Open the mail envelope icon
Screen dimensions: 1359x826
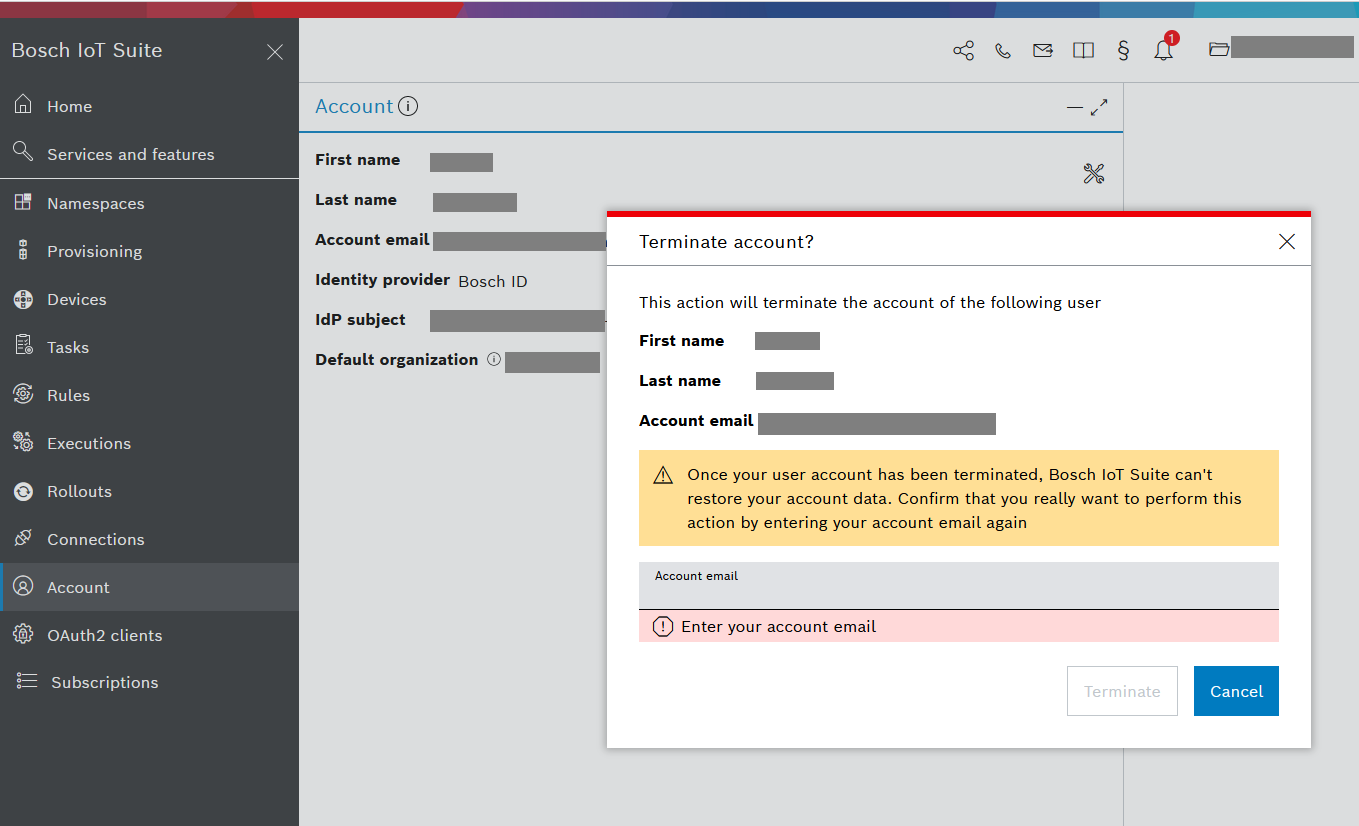point(1043,51)
